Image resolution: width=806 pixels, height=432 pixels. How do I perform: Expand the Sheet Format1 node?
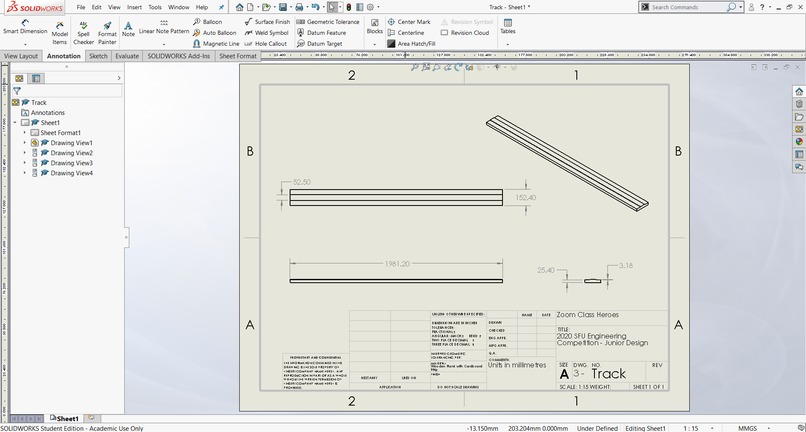pyautogui.click(x=25, y=133)
